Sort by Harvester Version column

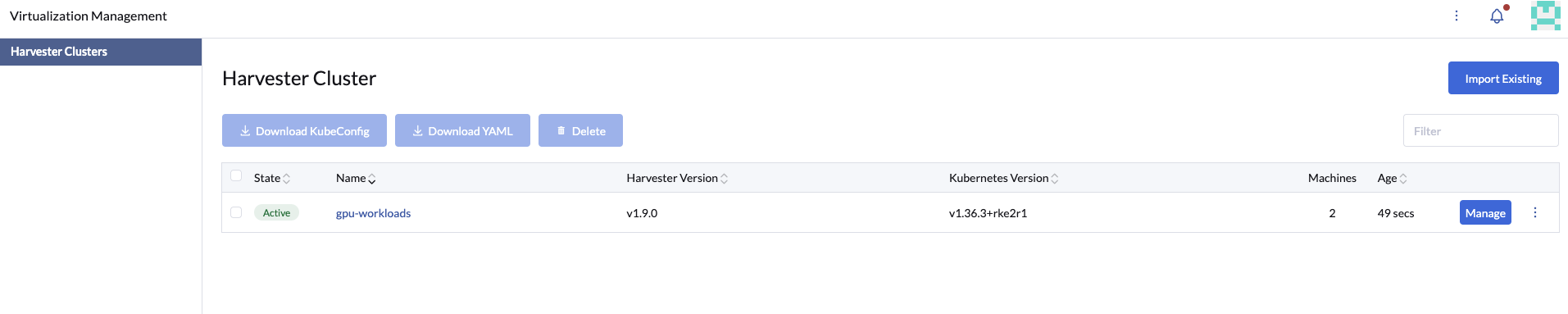677,178
